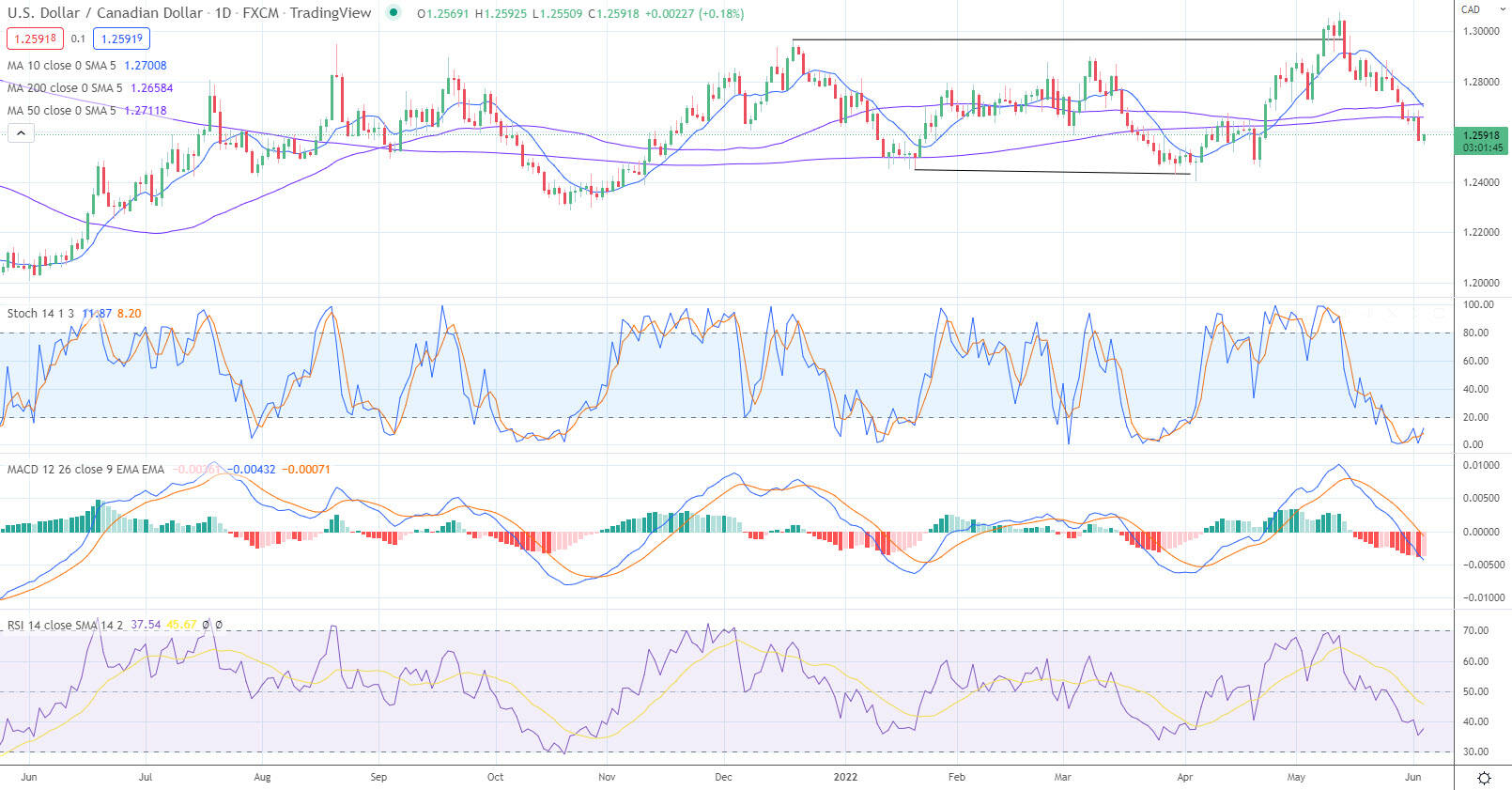Collapse the indicator legend with the arrow
1512x790 pixels.
[x=21, y=133]
